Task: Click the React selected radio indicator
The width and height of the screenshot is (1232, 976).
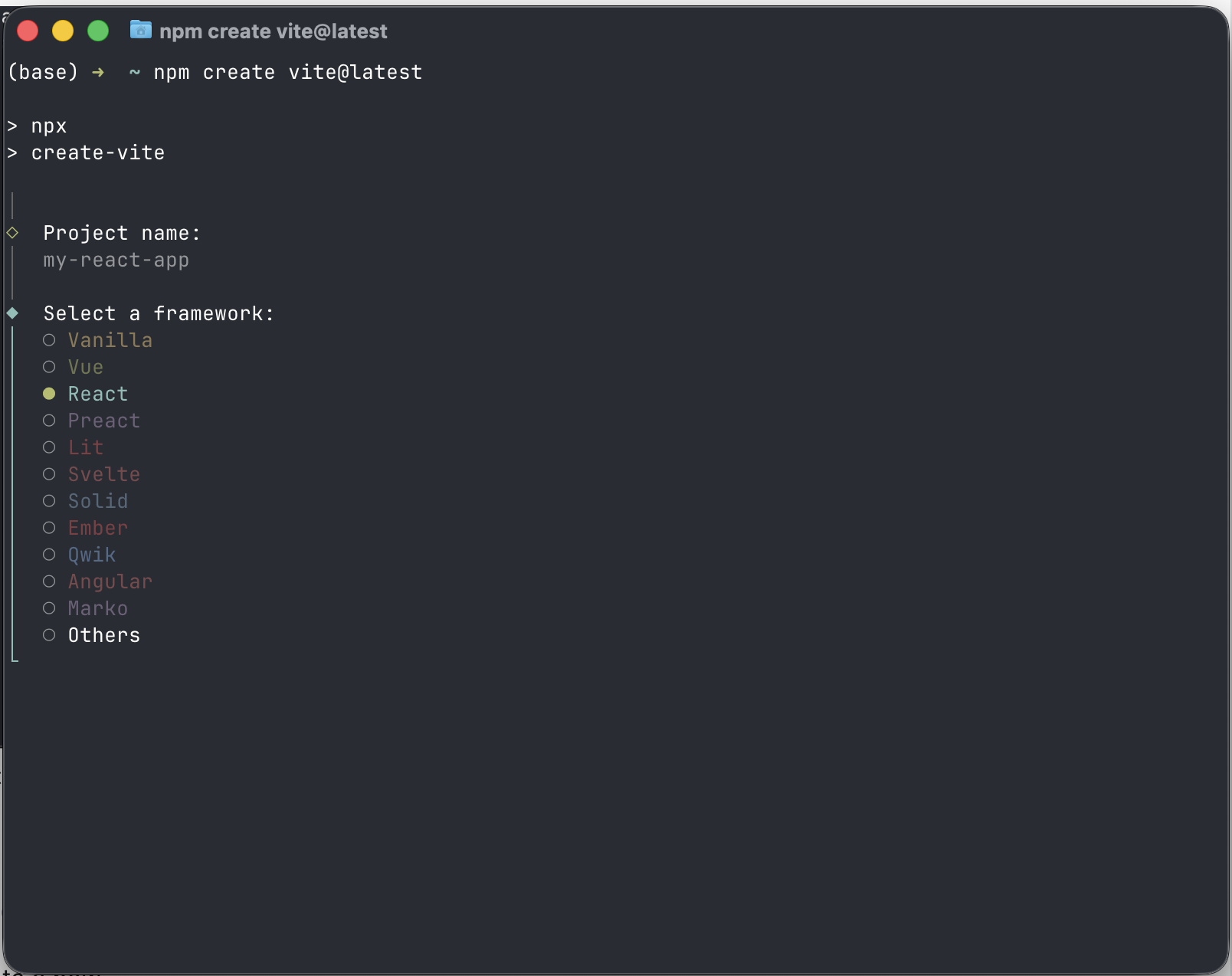Action: pyautogui.click(x=49, y=394)
